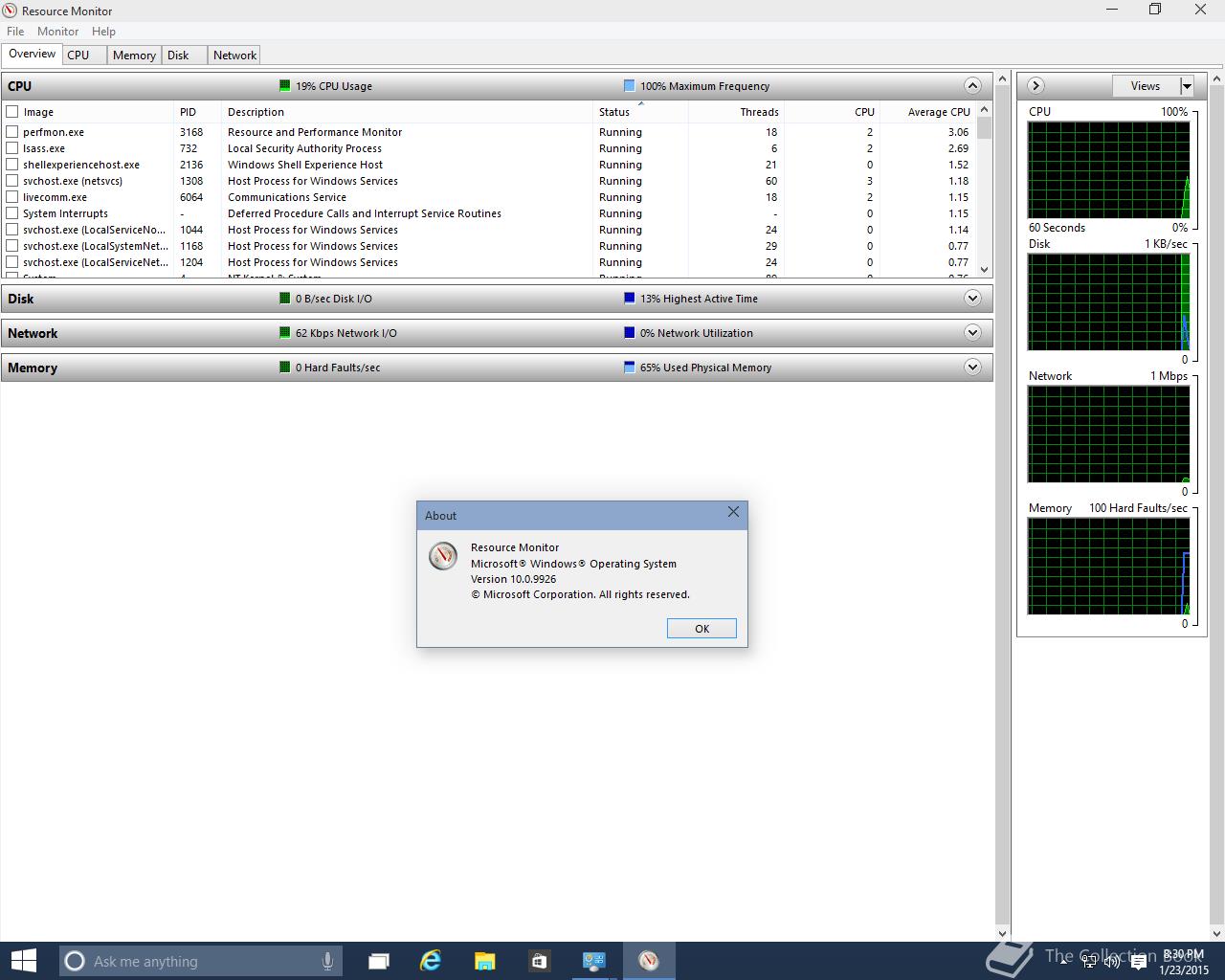1225x980 pixels.
Task: Select the Overview tab
Action: [x=33, y=54]
